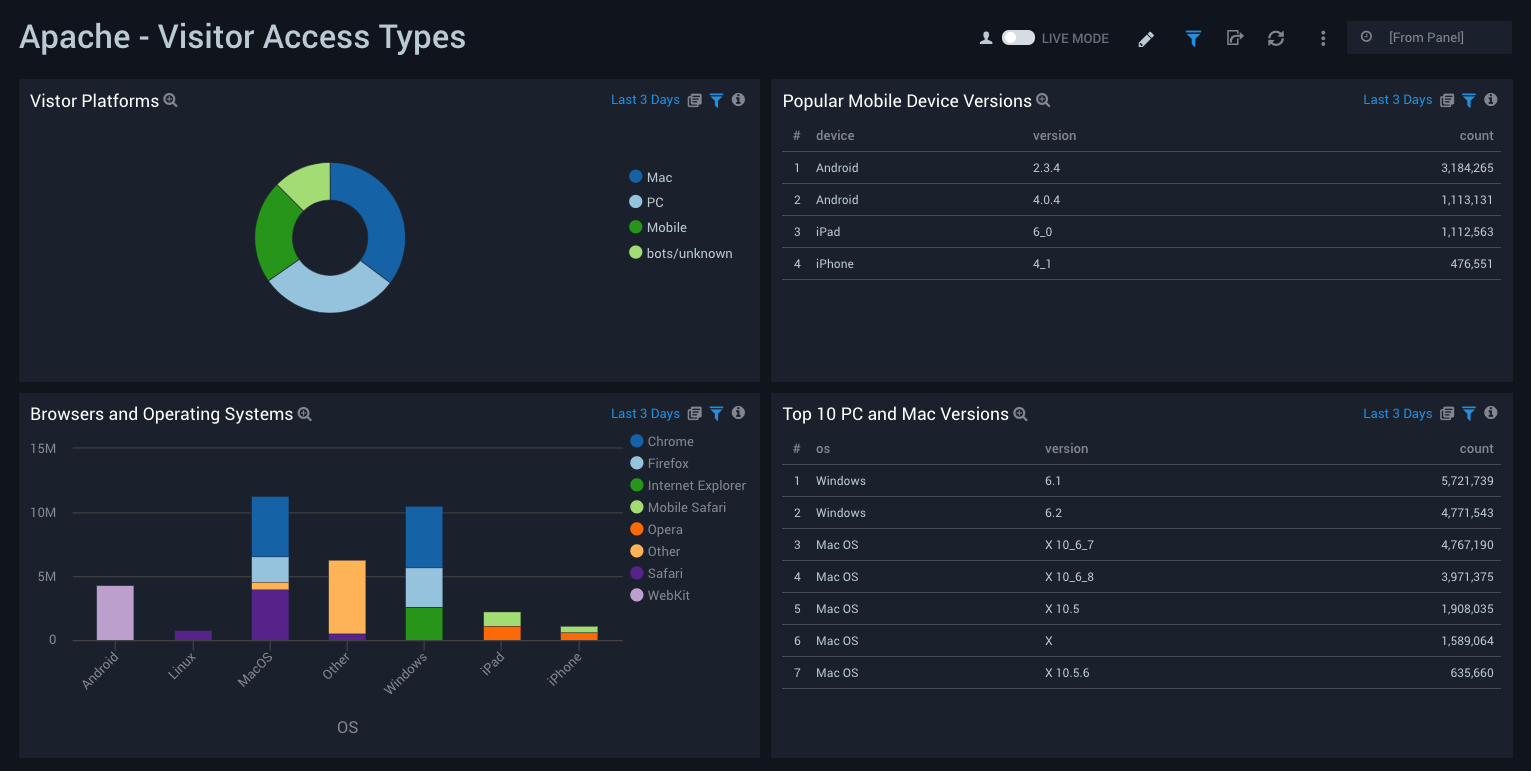Screen dimensions: 1531x771
Task: Open the three-dot more options menu
Action: [x=1323, y=38]
